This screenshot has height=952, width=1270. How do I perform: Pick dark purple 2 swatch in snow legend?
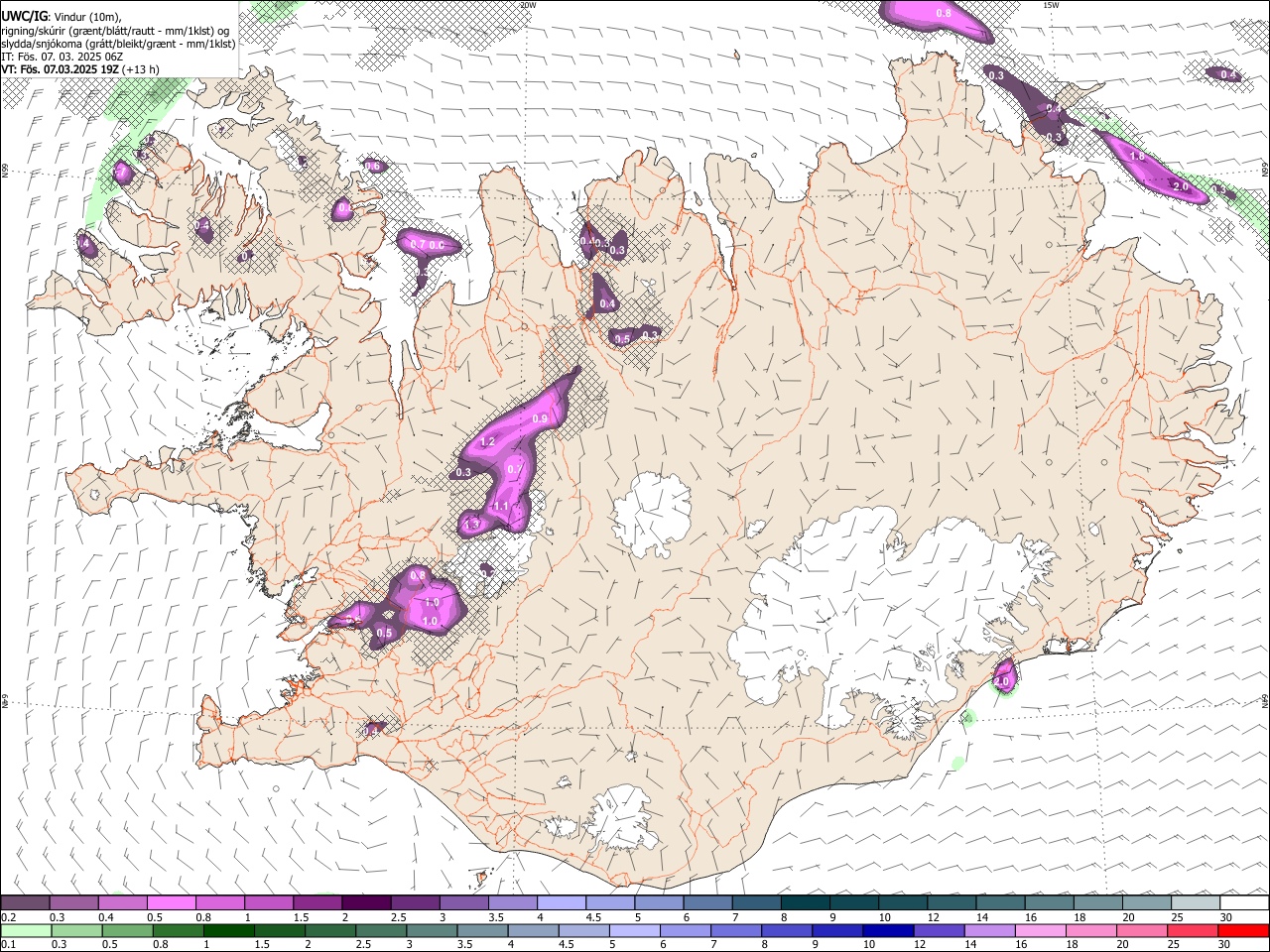tap(365, 902)
